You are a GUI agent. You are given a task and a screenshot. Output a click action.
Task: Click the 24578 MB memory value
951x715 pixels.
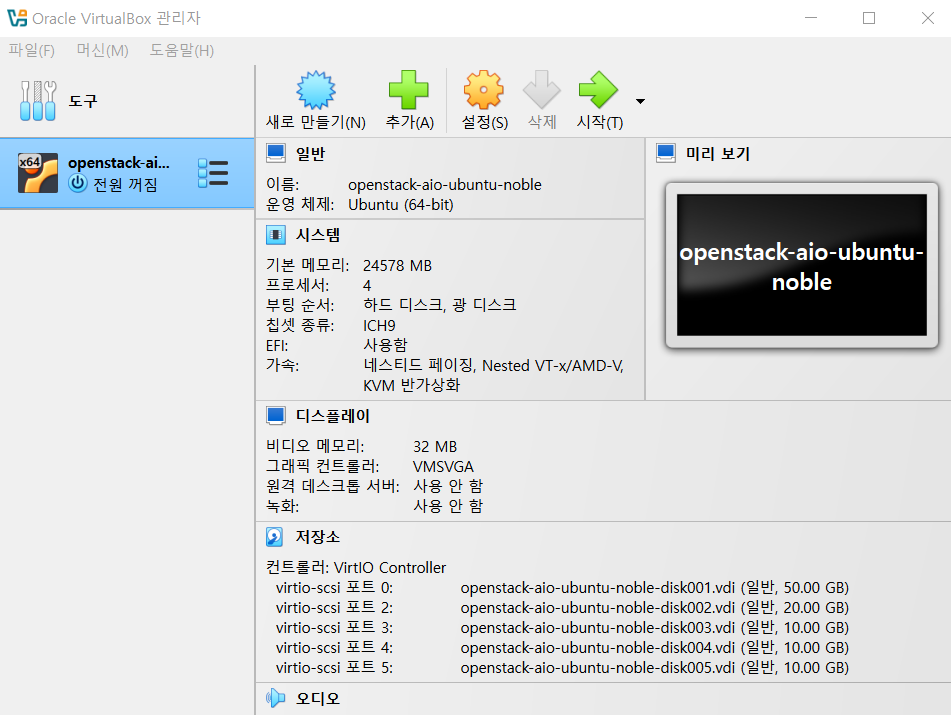(397, 266)
